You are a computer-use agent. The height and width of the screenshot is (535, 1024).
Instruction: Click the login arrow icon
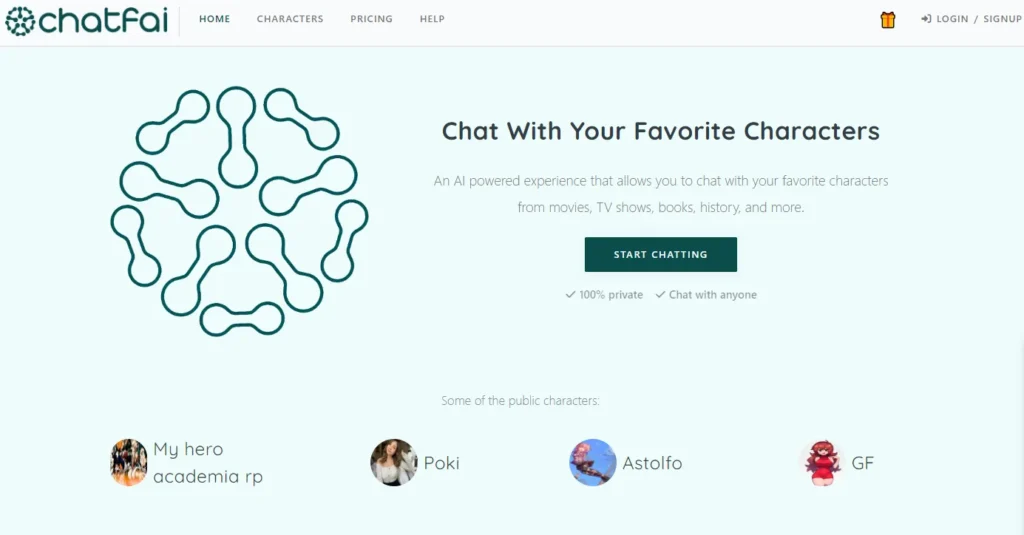pos(926,19)
